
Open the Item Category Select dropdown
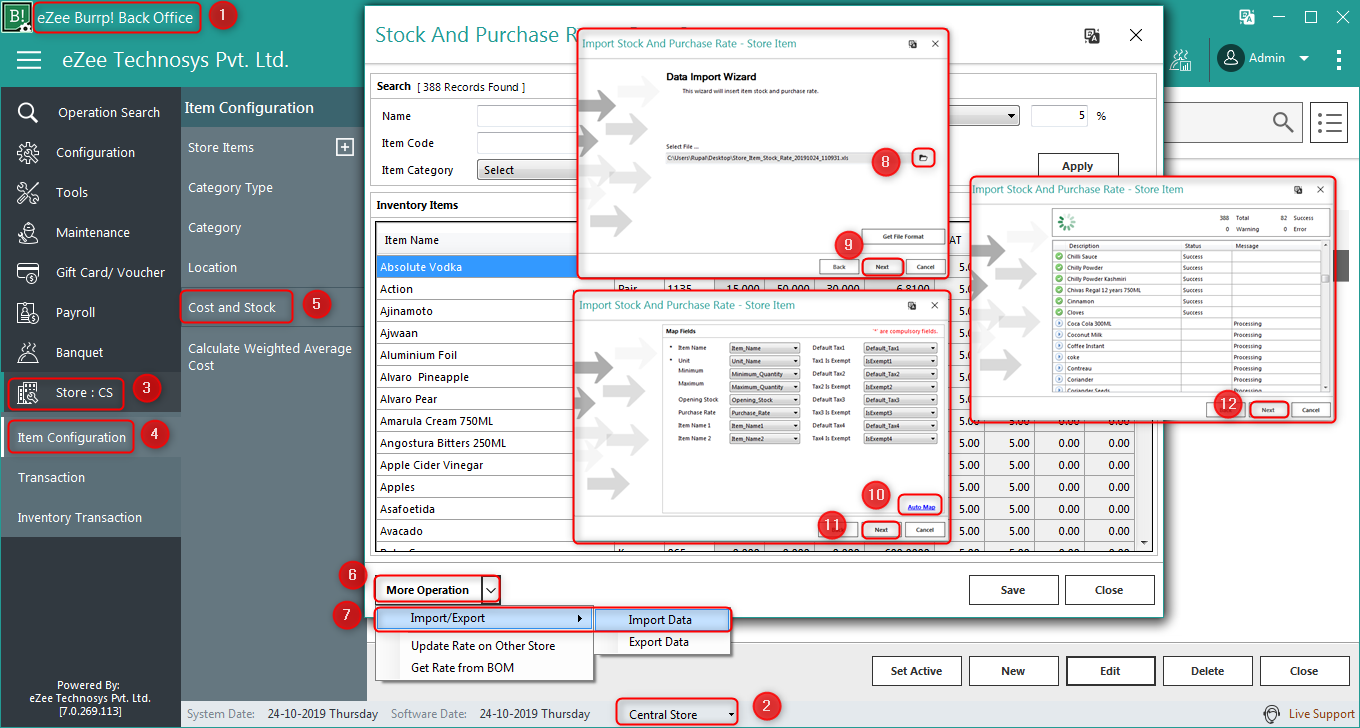(530, 170)
